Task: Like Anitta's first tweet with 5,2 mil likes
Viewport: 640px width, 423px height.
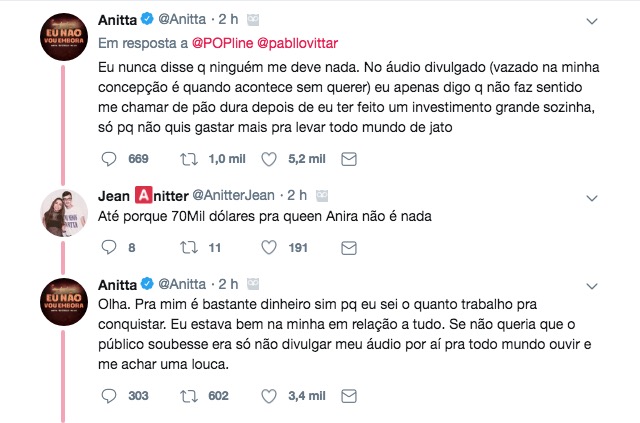Action: click(268, 159)
